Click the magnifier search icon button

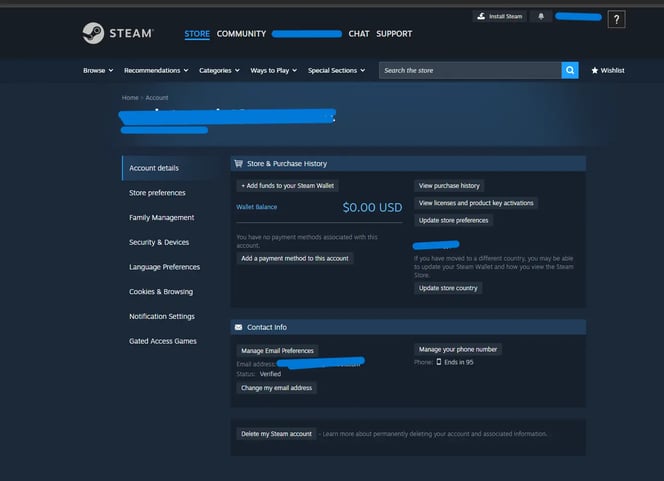click(x=570, y=71)
